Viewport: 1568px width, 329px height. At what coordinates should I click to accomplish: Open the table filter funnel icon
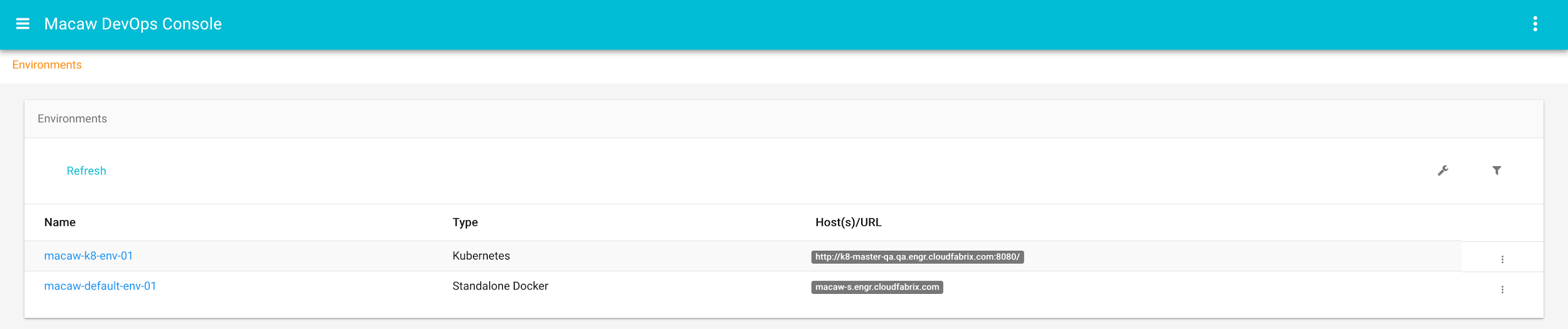[1496, 170]
